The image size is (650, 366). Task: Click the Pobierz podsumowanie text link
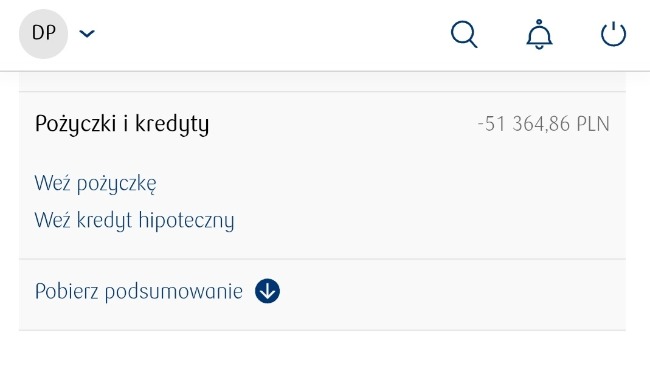tap(139, 291)
